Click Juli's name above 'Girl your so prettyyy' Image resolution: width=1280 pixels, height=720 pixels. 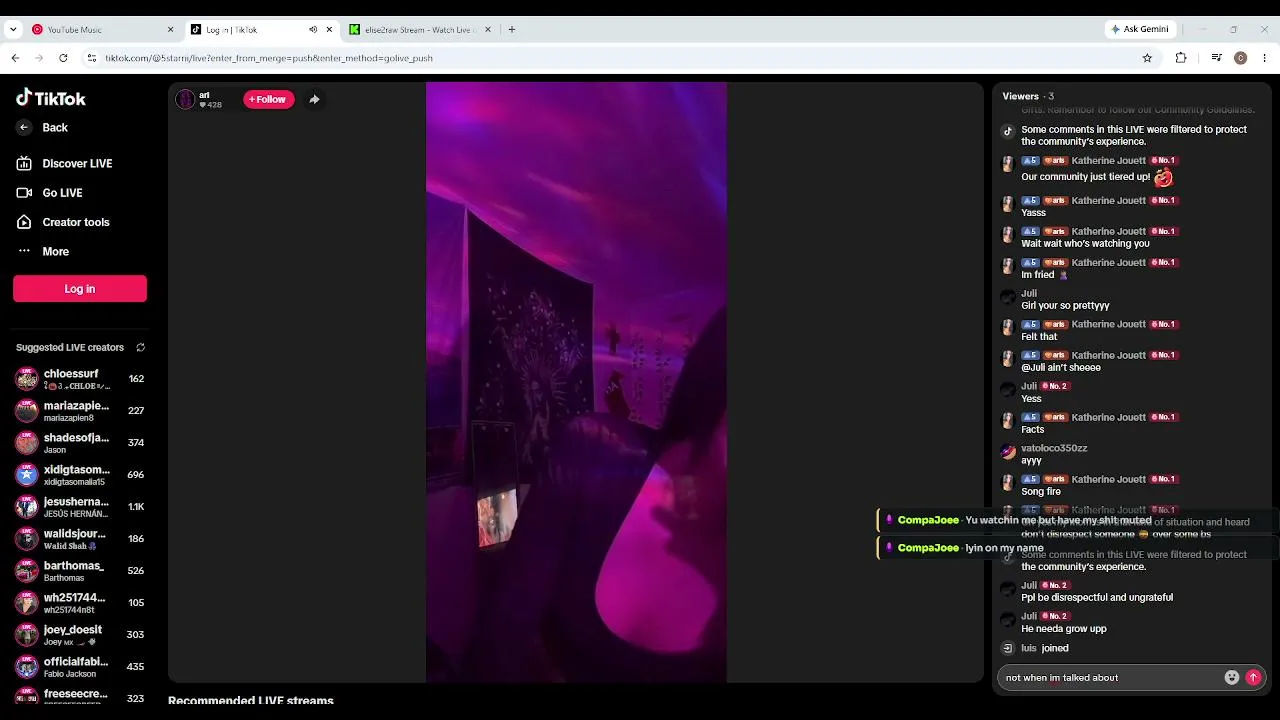[1029, 294]
